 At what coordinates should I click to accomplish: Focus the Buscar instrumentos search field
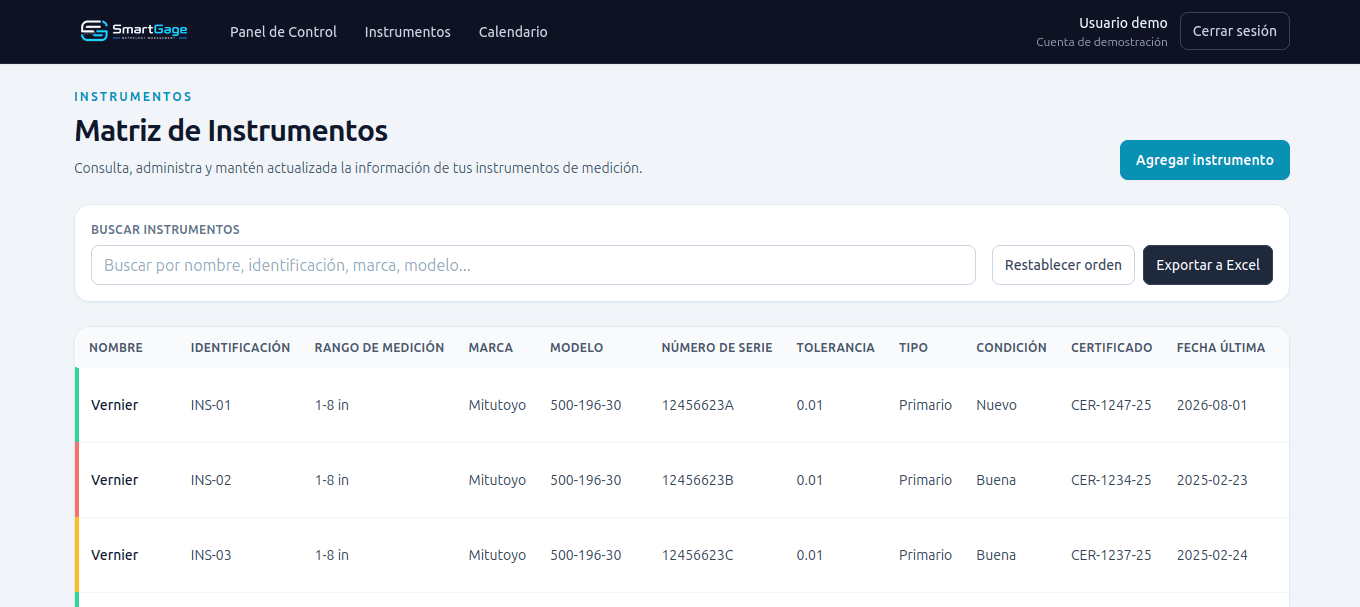pyautogui.click(x=533, y=265)
